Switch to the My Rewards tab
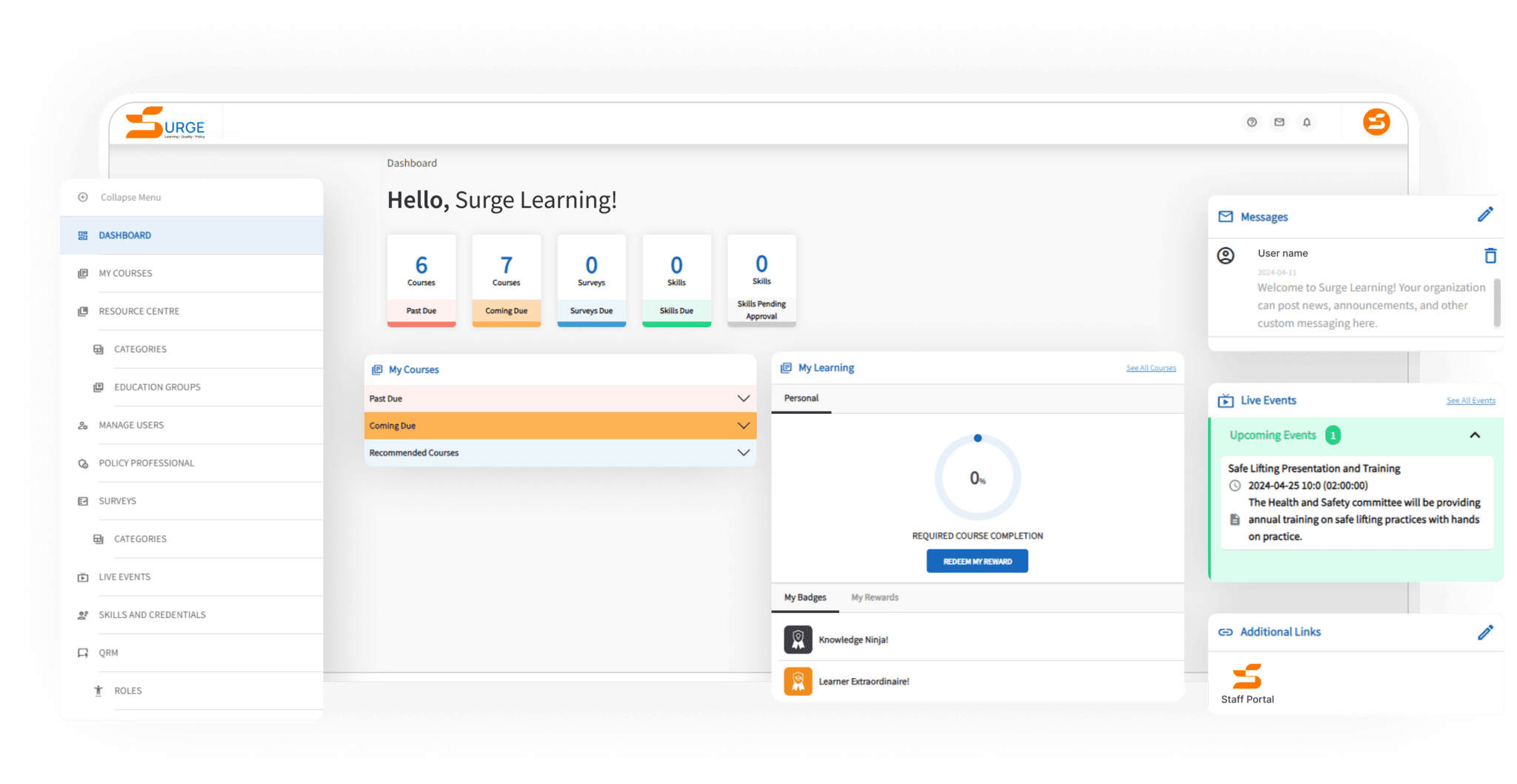Image resolution: width=1517 pixels, height=784 pixels. click(x=874, y=597)
